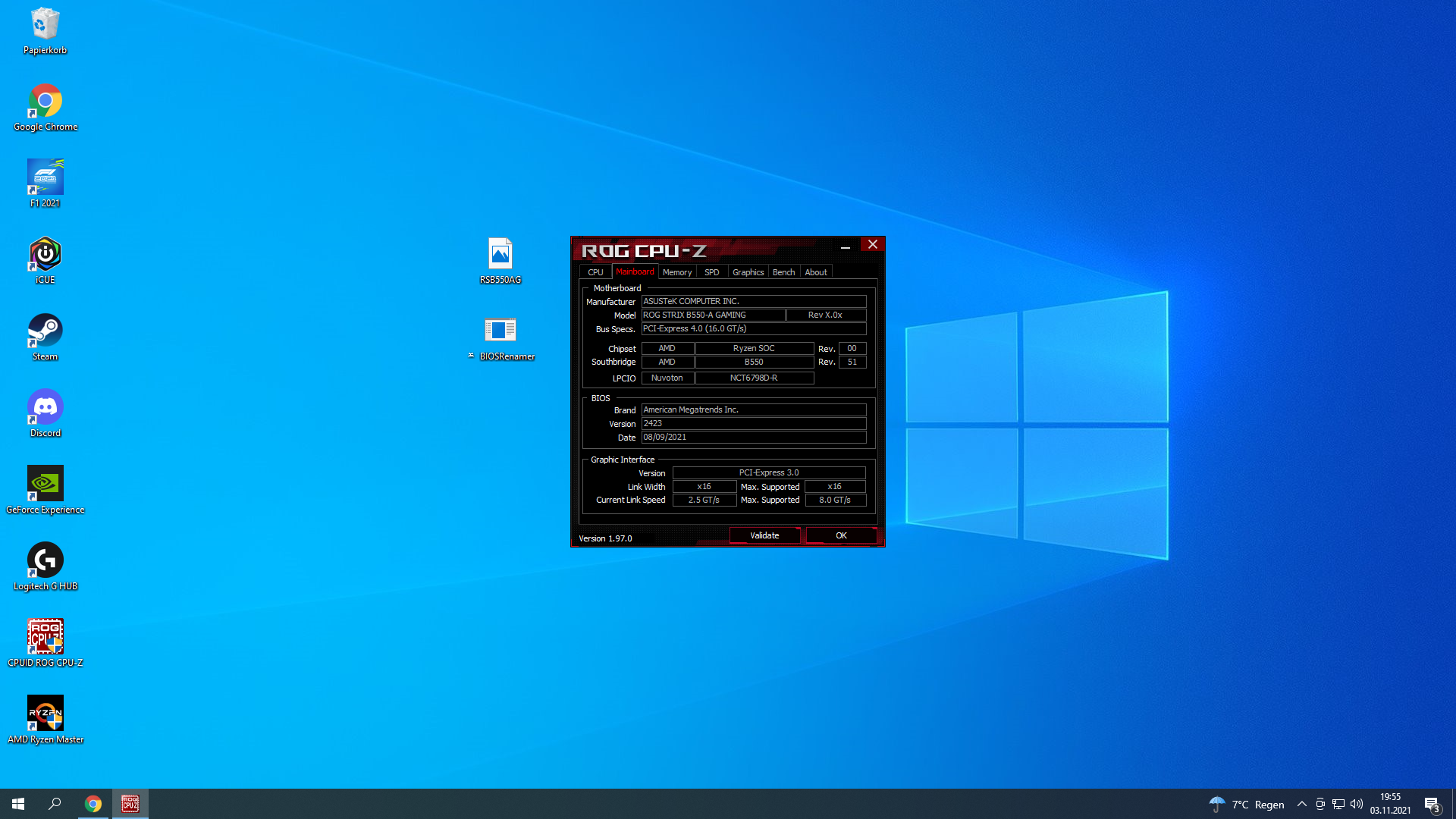Select the F1 2021 game shortcut
1456x819 pixels.
tap(45, 184)
